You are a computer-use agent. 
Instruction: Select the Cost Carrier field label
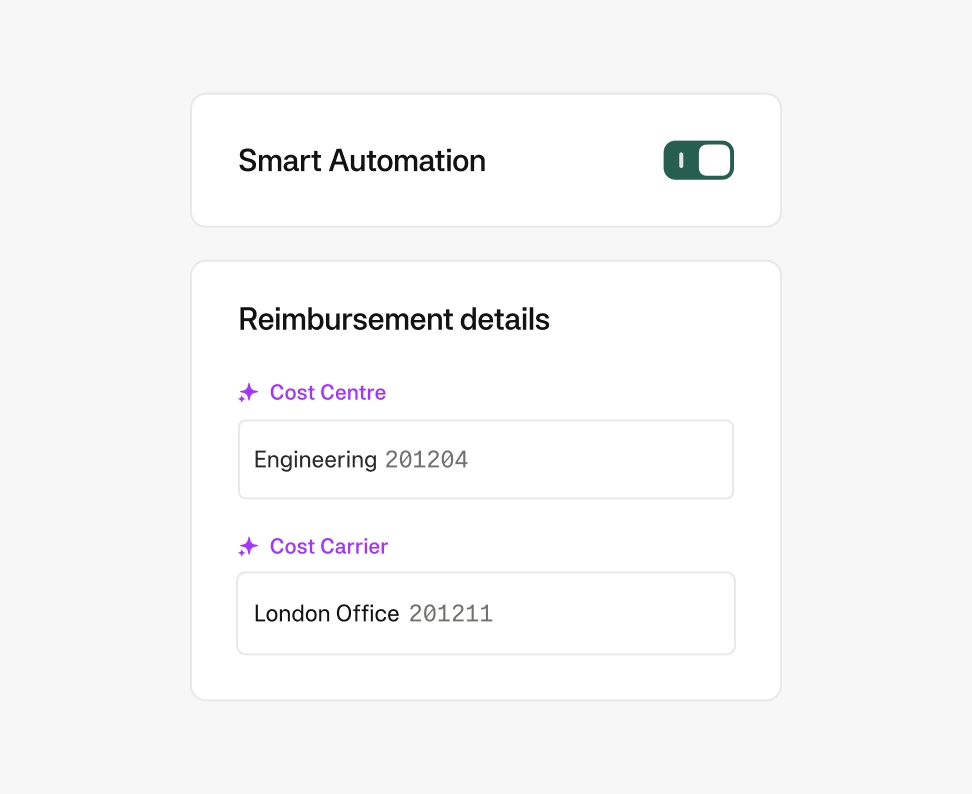(328, 547)
